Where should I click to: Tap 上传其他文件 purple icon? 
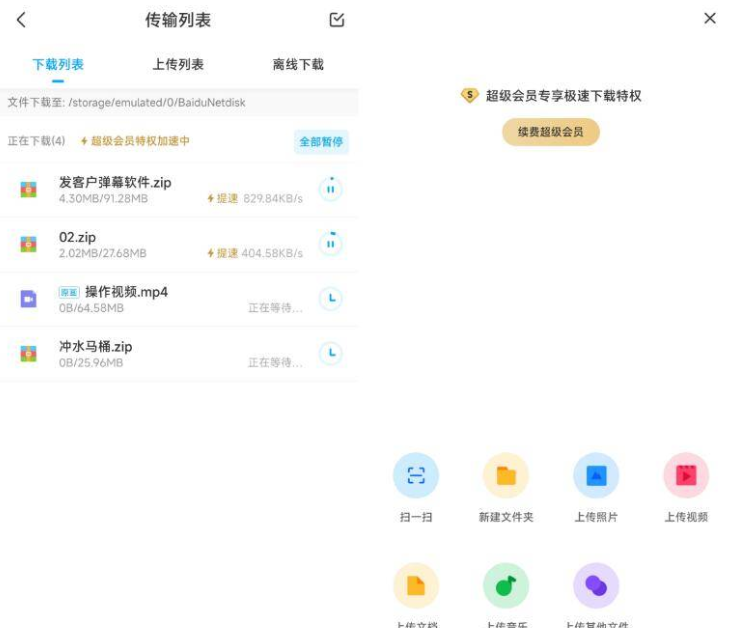(596, 586)
